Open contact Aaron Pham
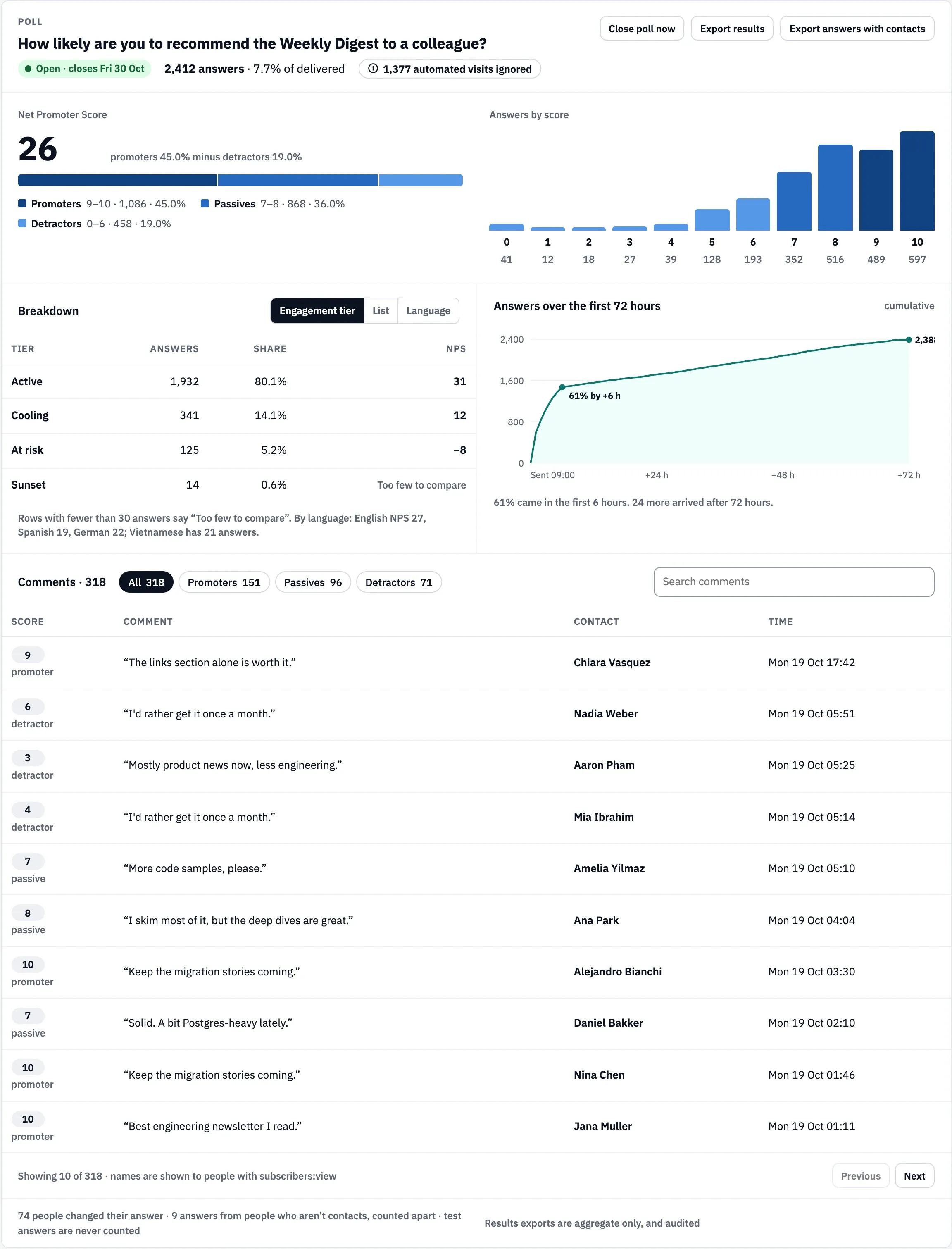The height and width of the screenshot is (1249, 952). click(604, 765)
